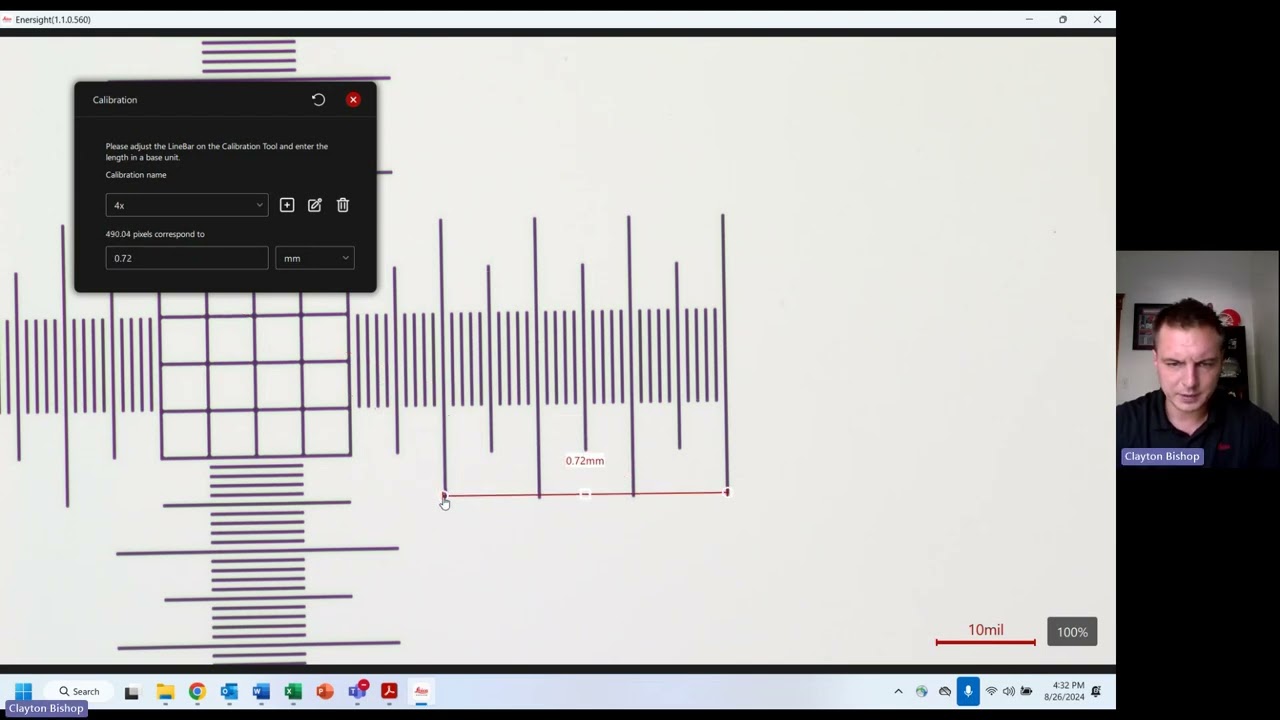Click the Clayton Bishop name tag on the webcam video
Viewport: 1280px width, 720px height.
[1161, 456]
